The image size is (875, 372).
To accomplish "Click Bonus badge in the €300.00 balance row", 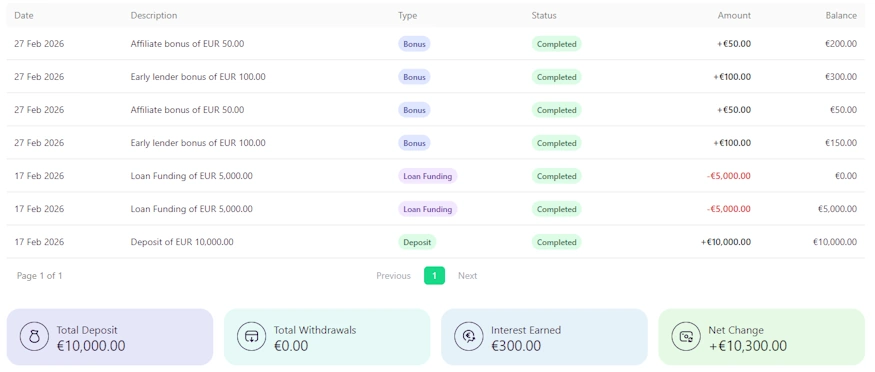I will click(414, 77).
